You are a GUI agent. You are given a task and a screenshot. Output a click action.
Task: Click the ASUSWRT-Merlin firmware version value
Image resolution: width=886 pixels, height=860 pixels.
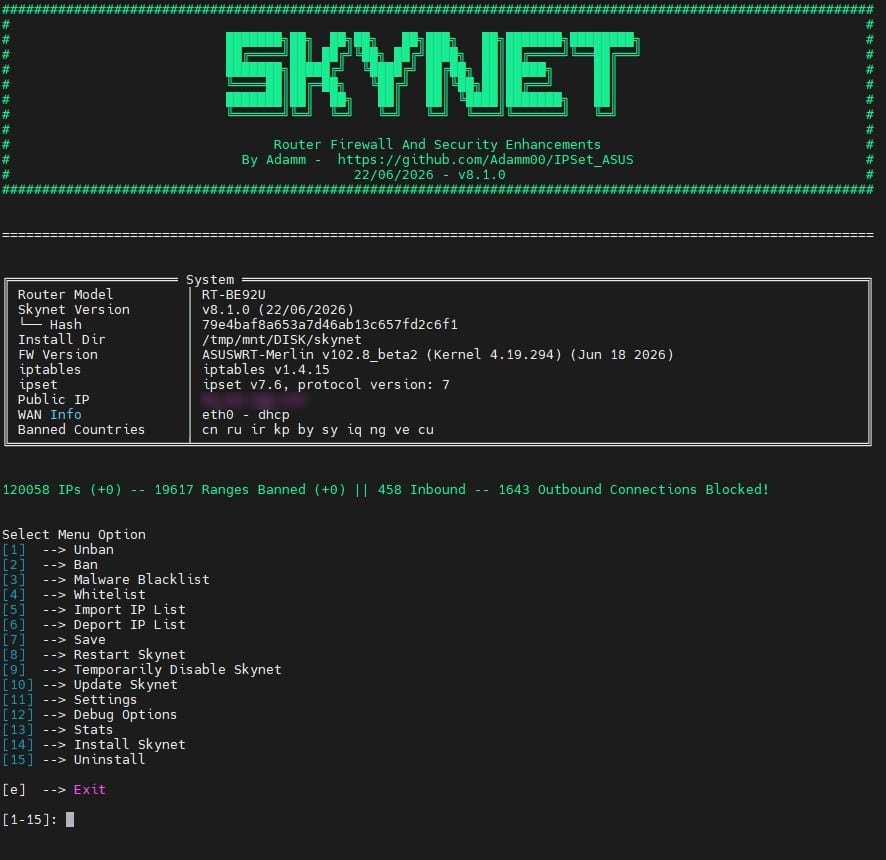pyautogui.click(x=437, y=354)
